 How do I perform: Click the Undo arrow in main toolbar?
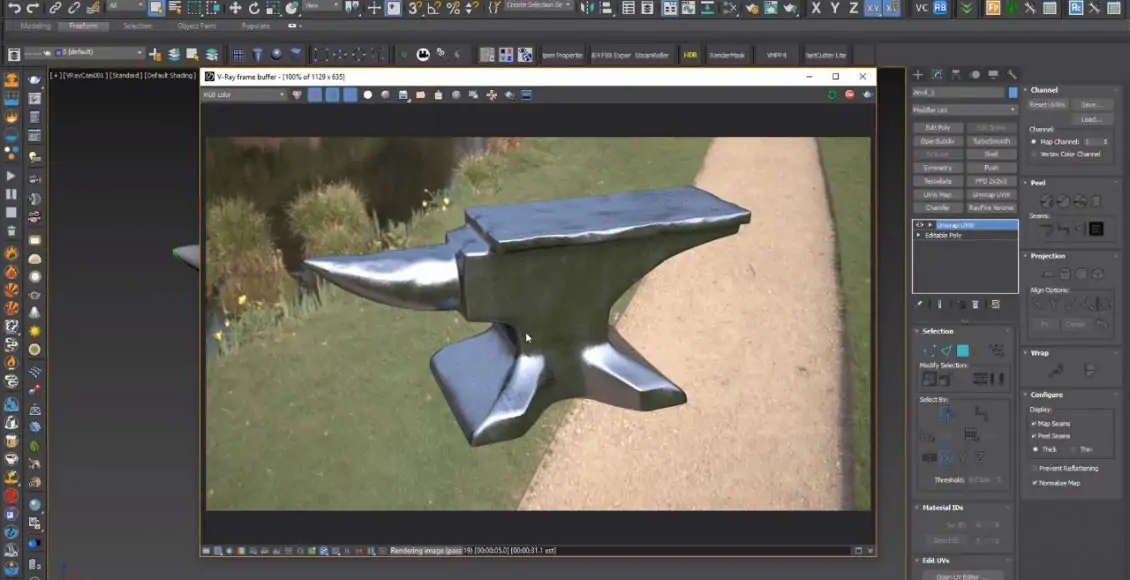click(x=14, y=8)
